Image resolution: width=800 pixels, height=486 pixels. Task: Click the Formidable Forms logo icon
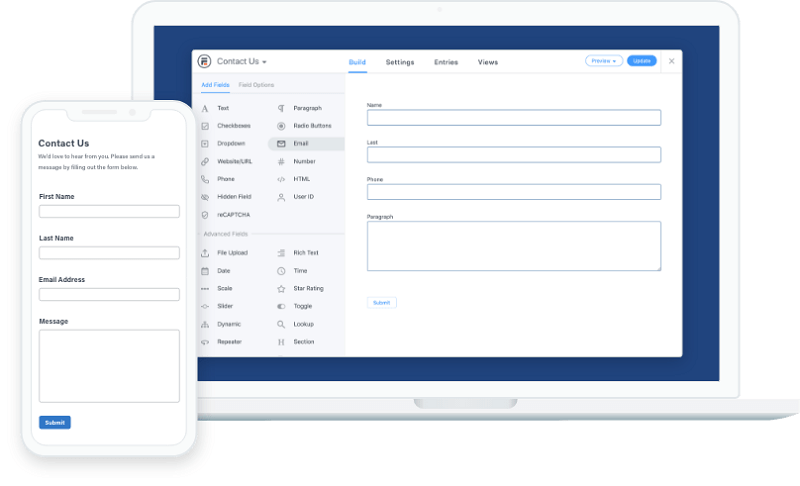point(205,61)
